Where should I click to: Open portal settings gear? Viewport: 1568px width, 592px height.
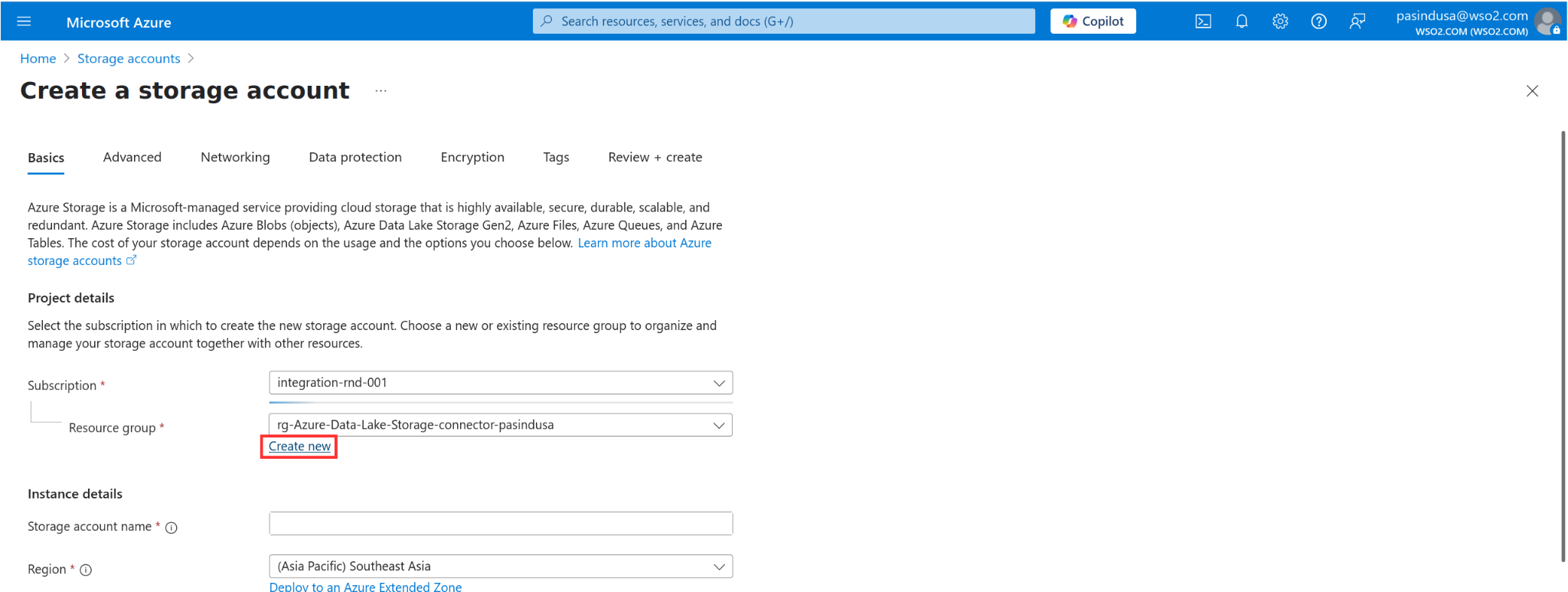point(1280,21)
